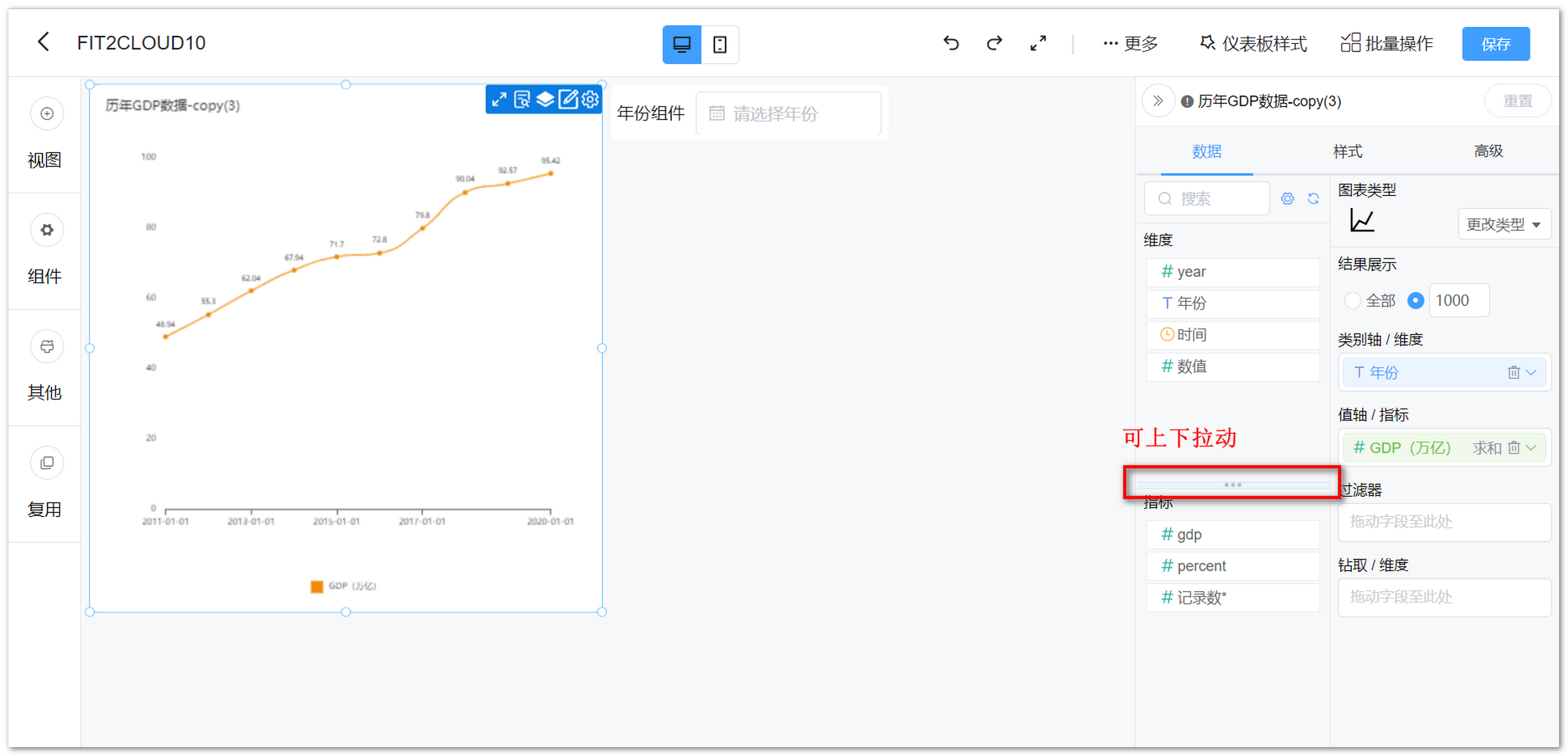Edit the chart icon

tap(567, 99)
